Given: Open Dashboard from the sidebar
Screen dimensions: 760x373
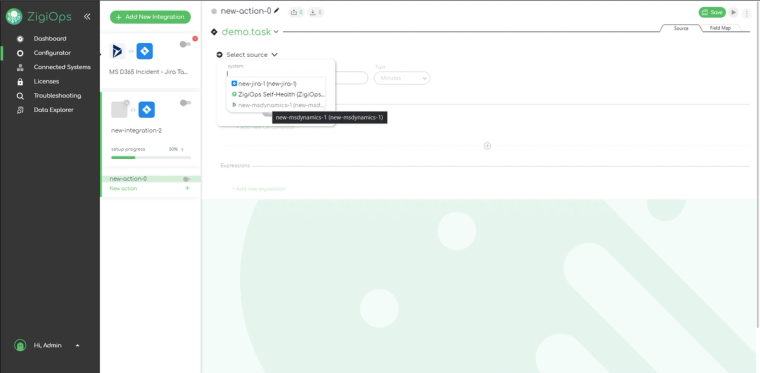Looking at the screenshot, I should pyautogui.click(x=50, y=39).
